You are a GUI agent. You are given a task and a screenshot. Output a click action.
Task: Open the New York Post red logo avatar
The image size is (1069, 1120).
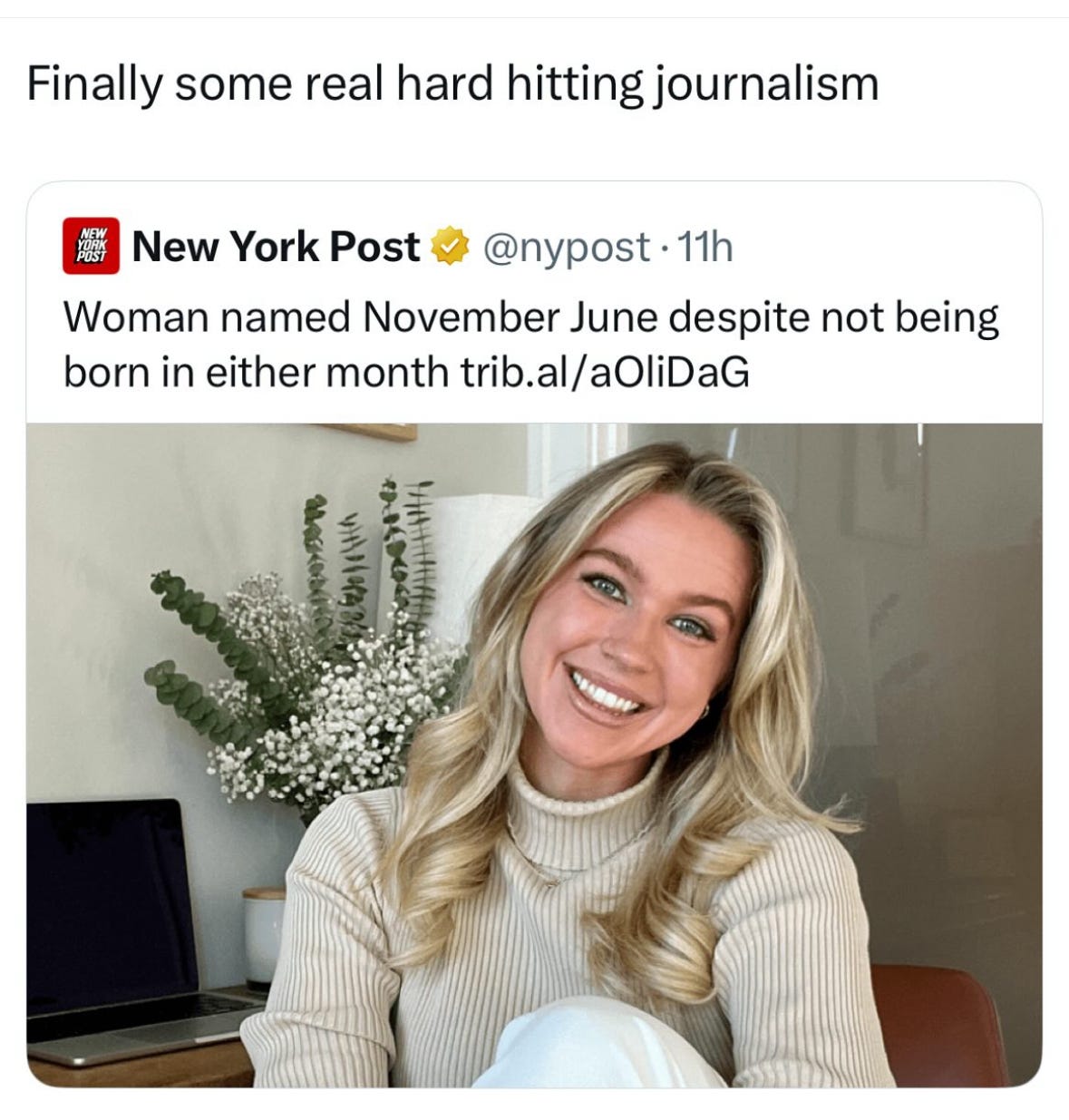point(90,246)
